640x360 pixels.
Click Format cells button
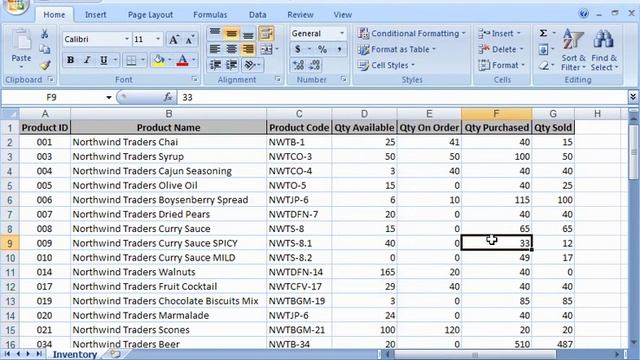pyautogui.click(x=501, y=65)
